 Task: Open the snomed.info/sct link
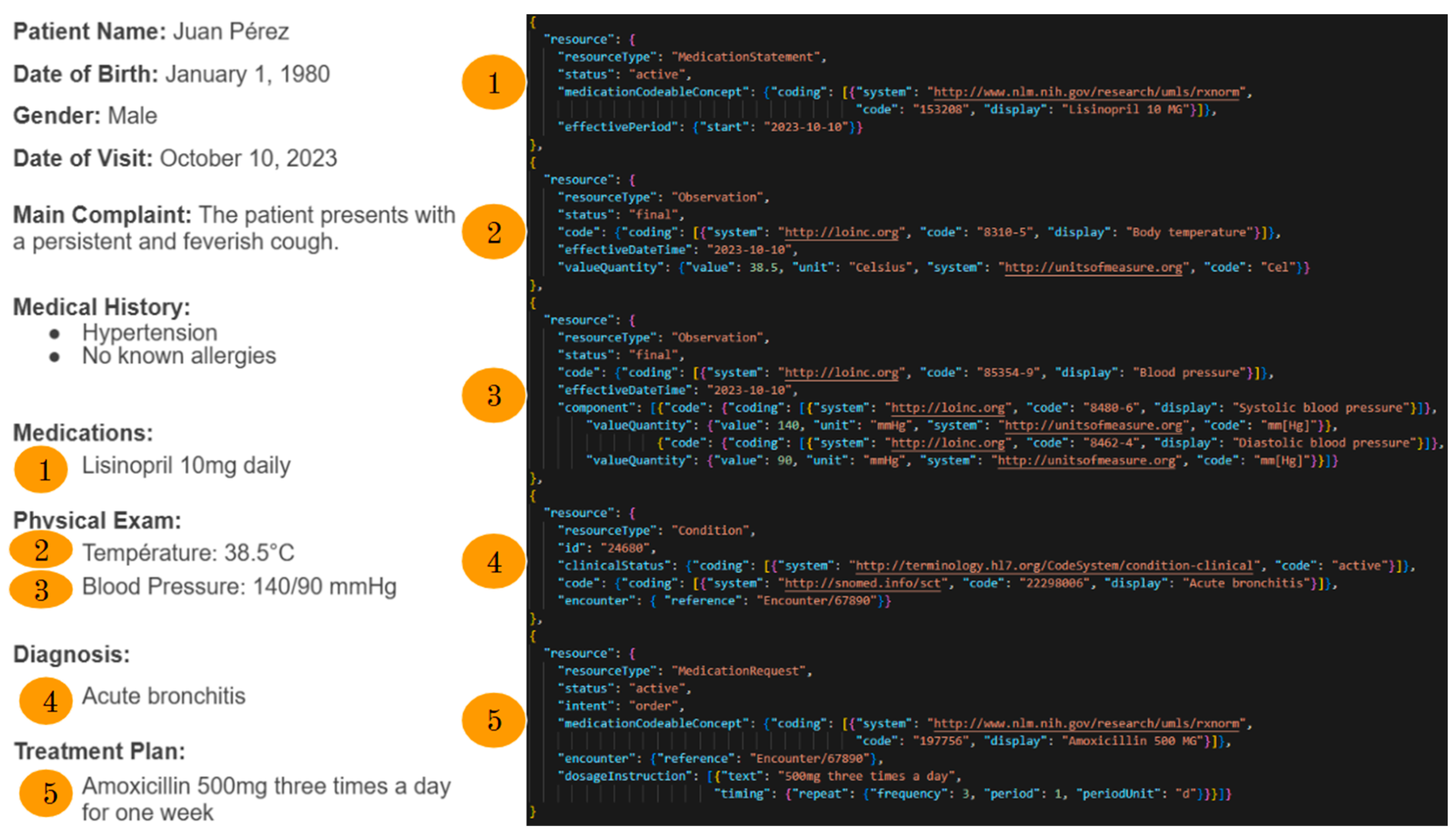pos(862,584)
